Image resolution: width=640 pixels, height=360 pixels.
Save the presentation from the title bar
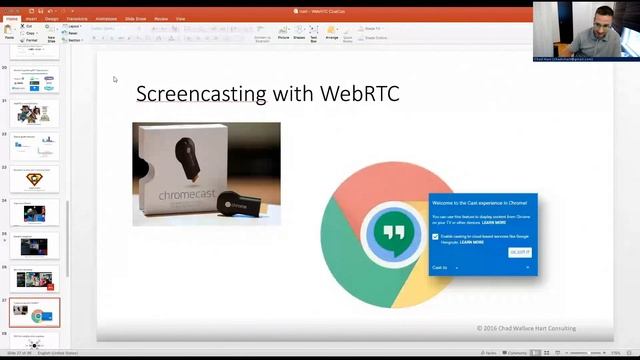tap(40, 11)
